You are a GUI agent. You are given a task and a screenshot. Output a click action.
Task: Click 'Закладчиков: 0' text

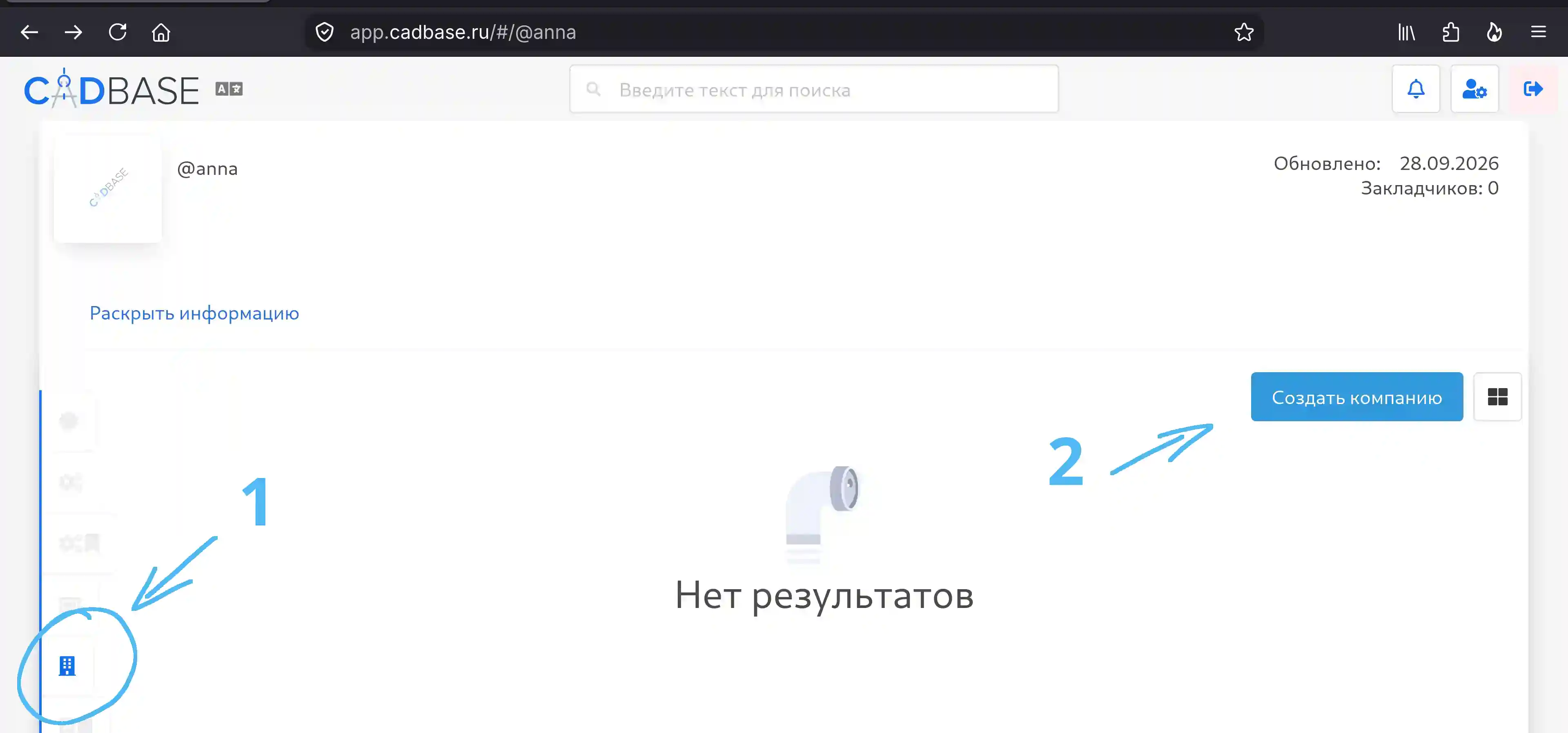pyautogui.click(x=1429, y=188)
